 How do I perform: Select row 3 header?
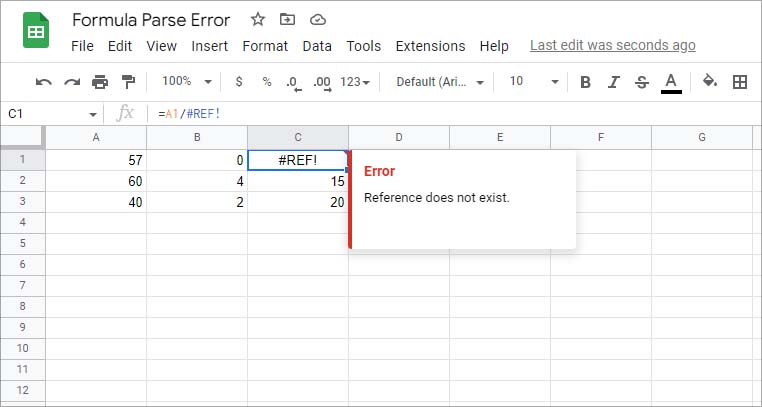point(23,202)
